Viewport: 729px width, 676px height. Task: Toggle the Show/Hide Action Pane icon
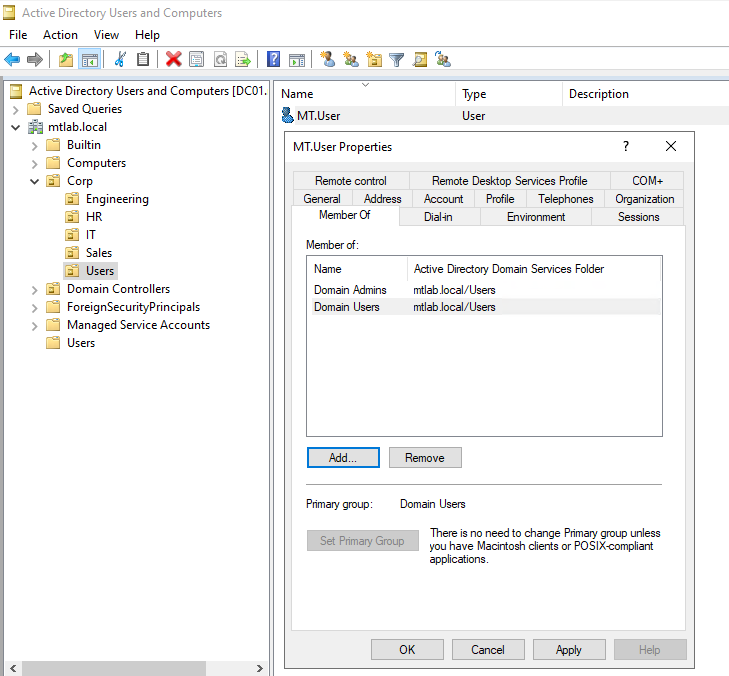coord(297,60)
